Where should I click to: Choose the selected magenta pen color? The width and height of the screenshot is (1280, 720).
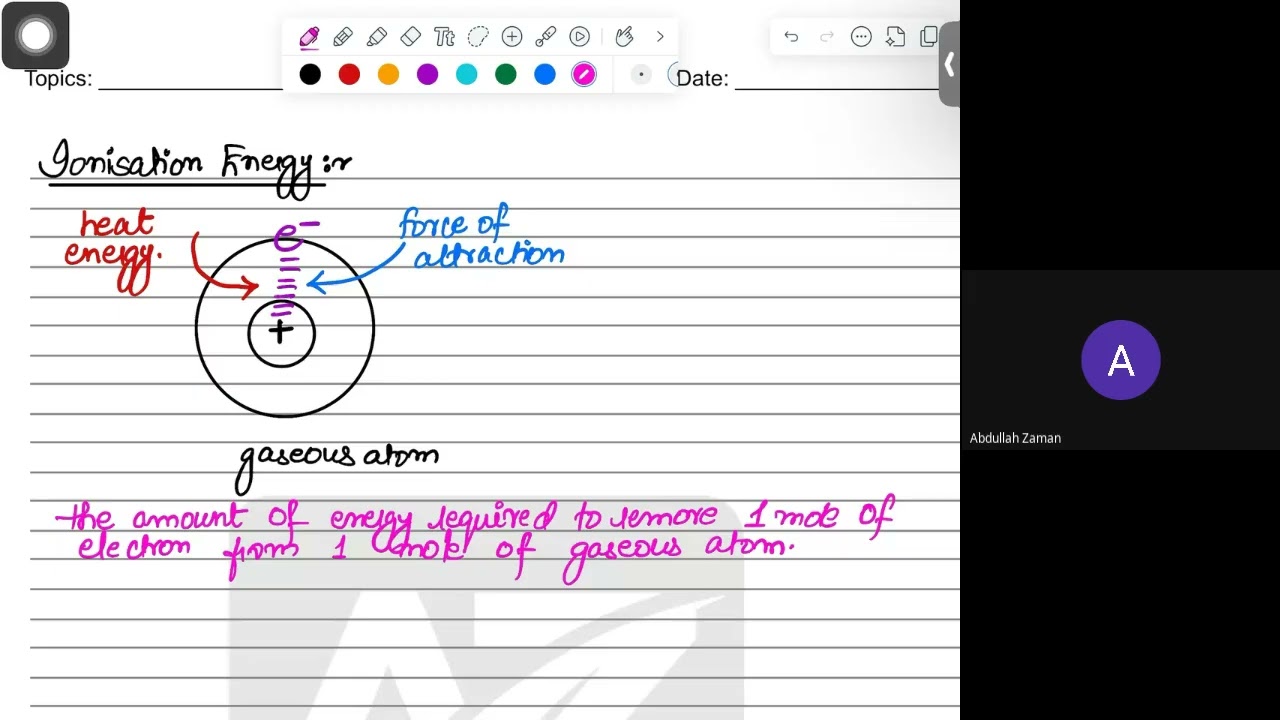tap(584, 74)
